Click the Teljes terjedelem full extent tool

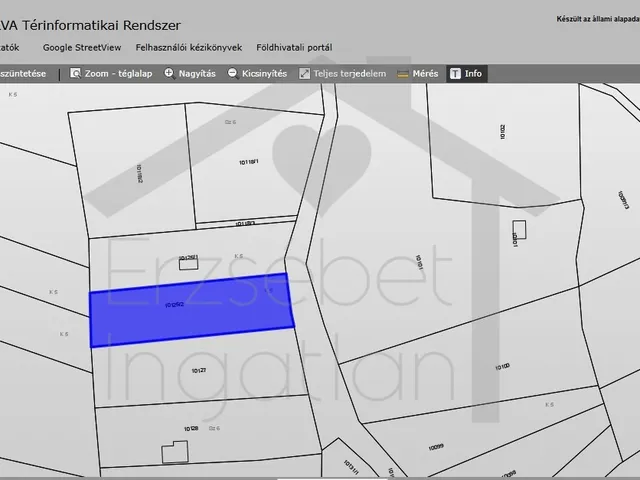pos(342,73)
